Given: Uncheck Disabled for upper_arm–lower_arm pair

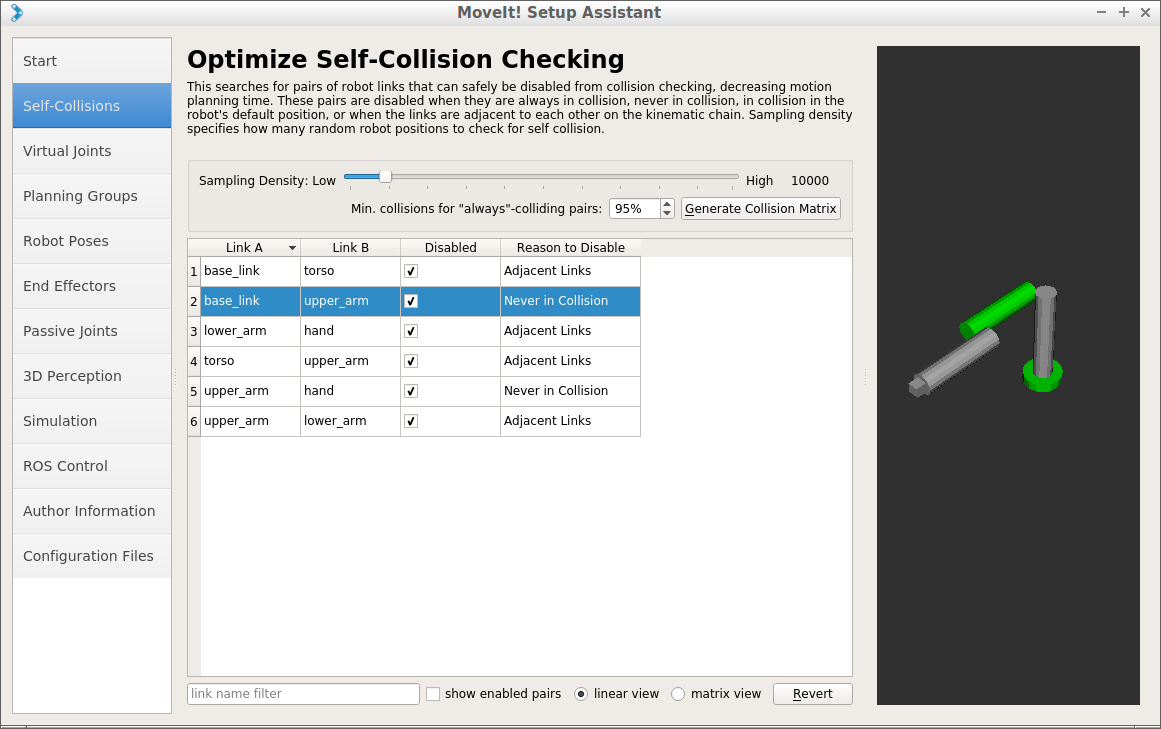Looking at the screenshot, I should click(x=411, y=421).
